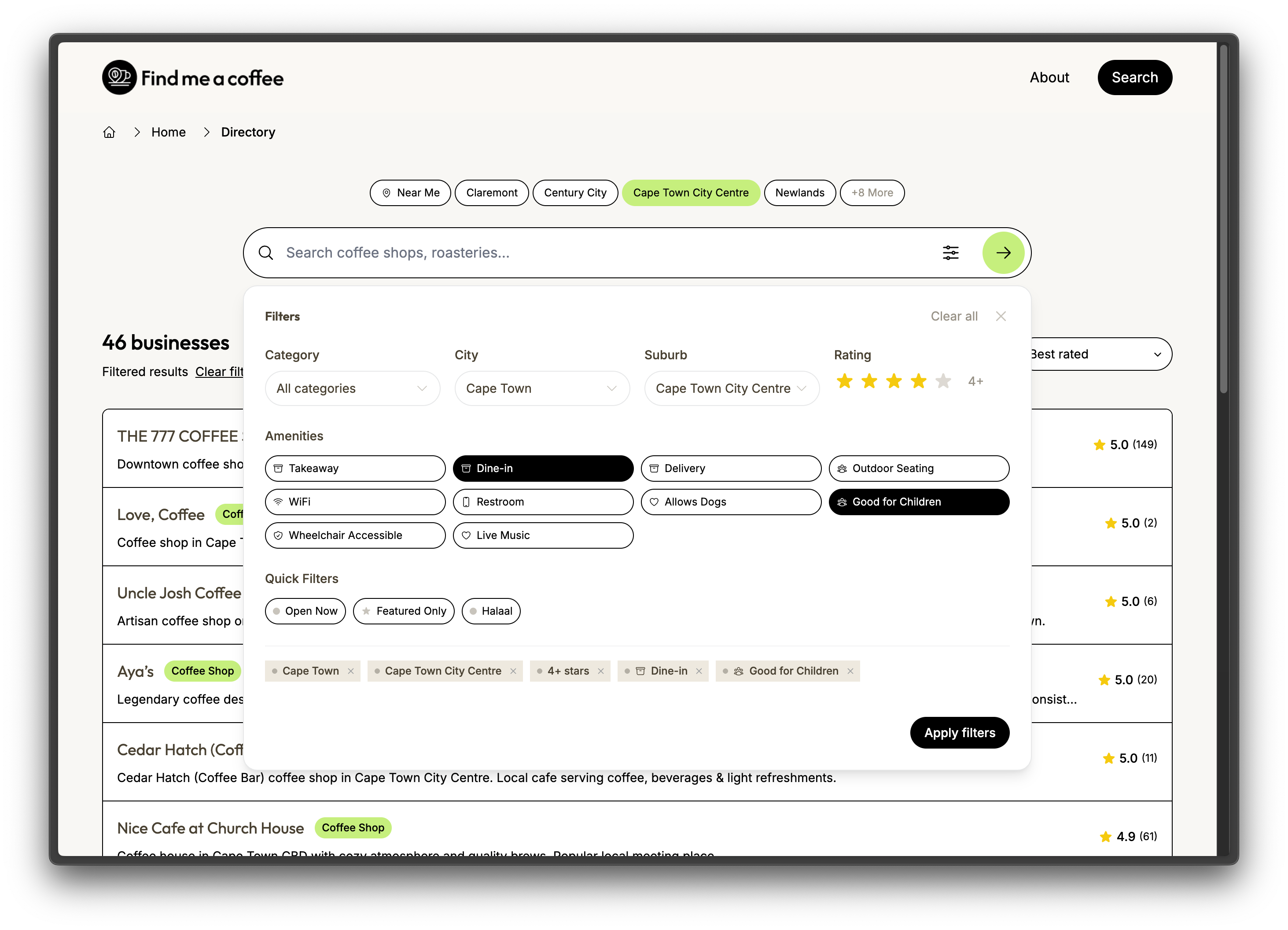Click the Apply filters button
Image resolution: width=1288 pixels, height=930 pixels.
pyautogui.click(x=959, y=733)
